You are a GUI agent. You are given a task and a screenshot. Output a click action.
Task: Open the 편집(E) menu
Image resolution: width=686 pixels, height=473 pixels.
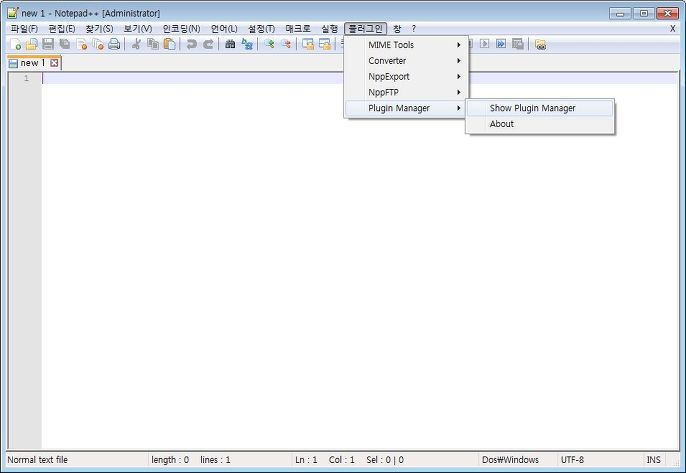pyautogui.click(x=62, y=29)
